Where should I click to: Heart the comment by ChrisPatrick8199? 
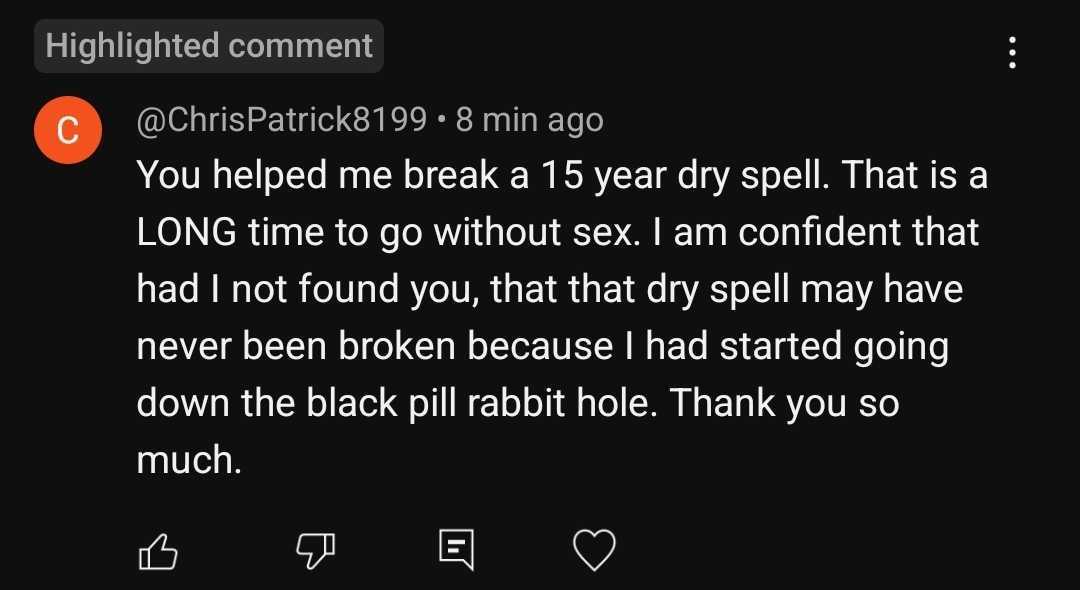pos(593,549)
